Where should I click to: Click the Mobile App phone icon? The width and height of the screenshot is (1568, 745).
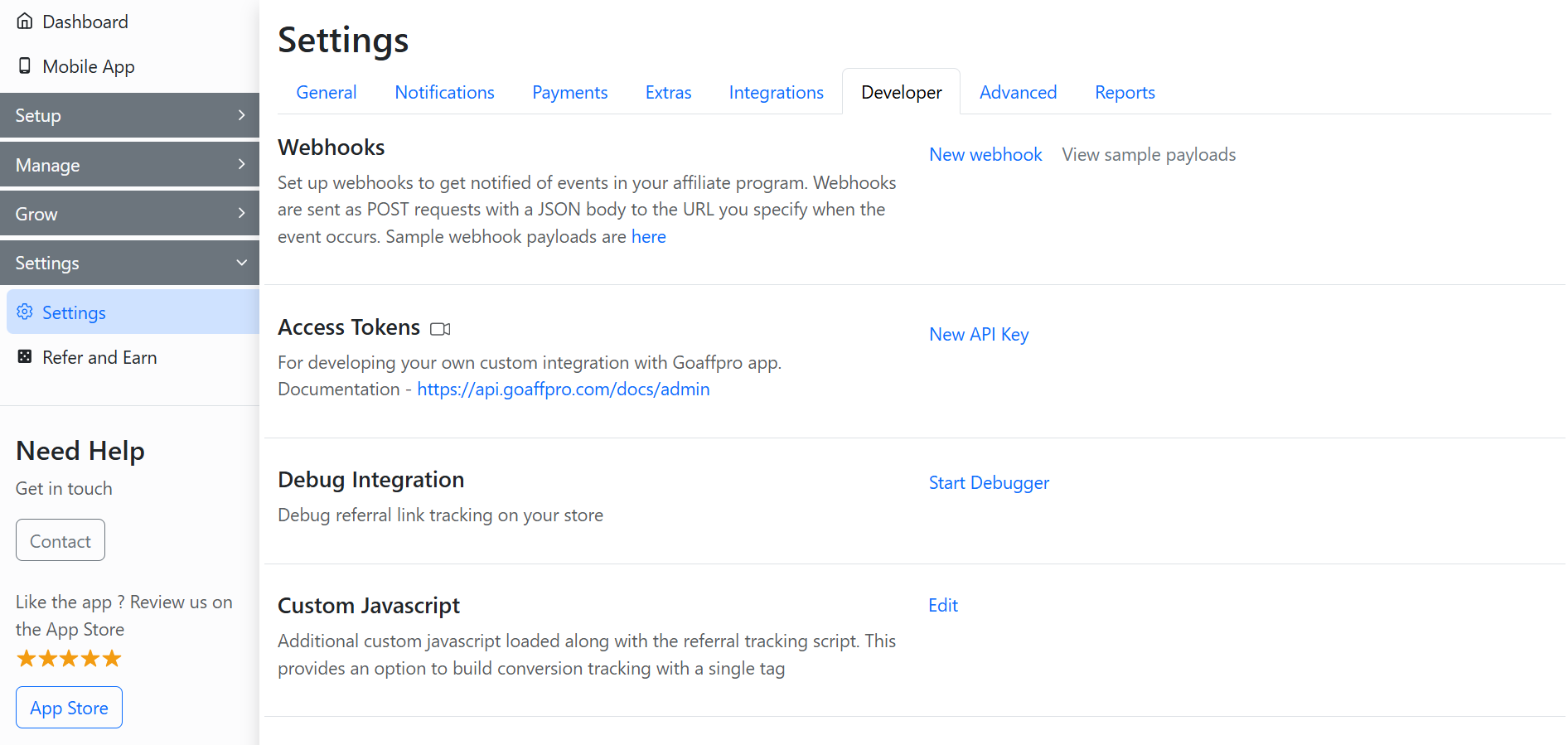click(25, 66)
